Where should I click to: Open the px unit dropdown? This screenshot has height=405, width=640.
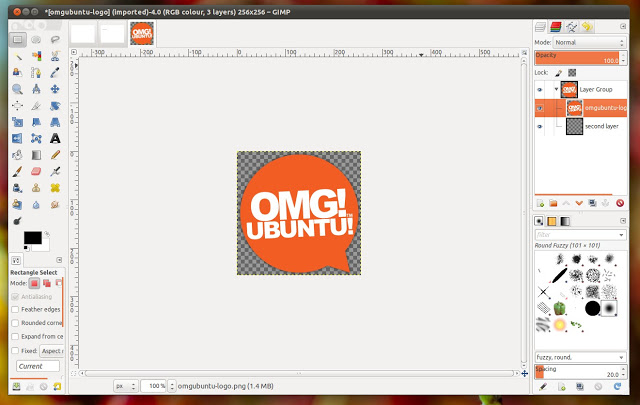[x=125, y=386]
